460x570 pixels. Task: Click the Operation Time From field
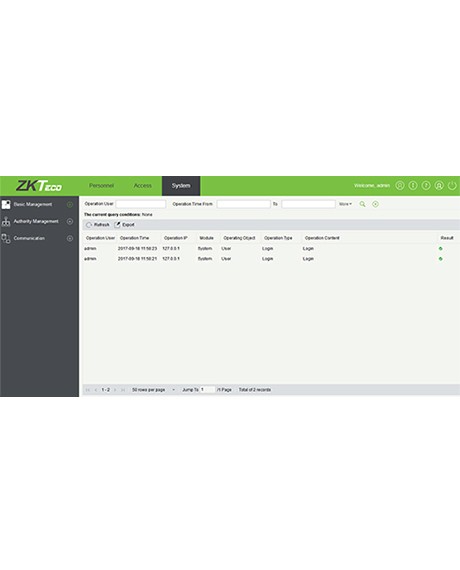coord(244,204)
